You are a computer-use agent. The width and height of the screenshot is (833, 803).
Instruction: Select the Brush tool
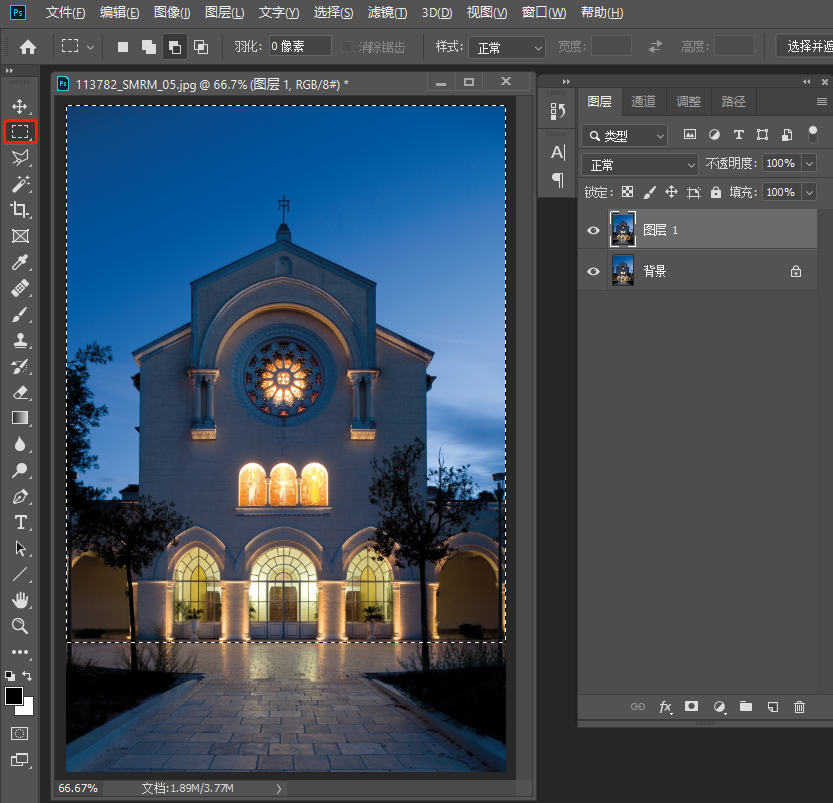[20, 314]
